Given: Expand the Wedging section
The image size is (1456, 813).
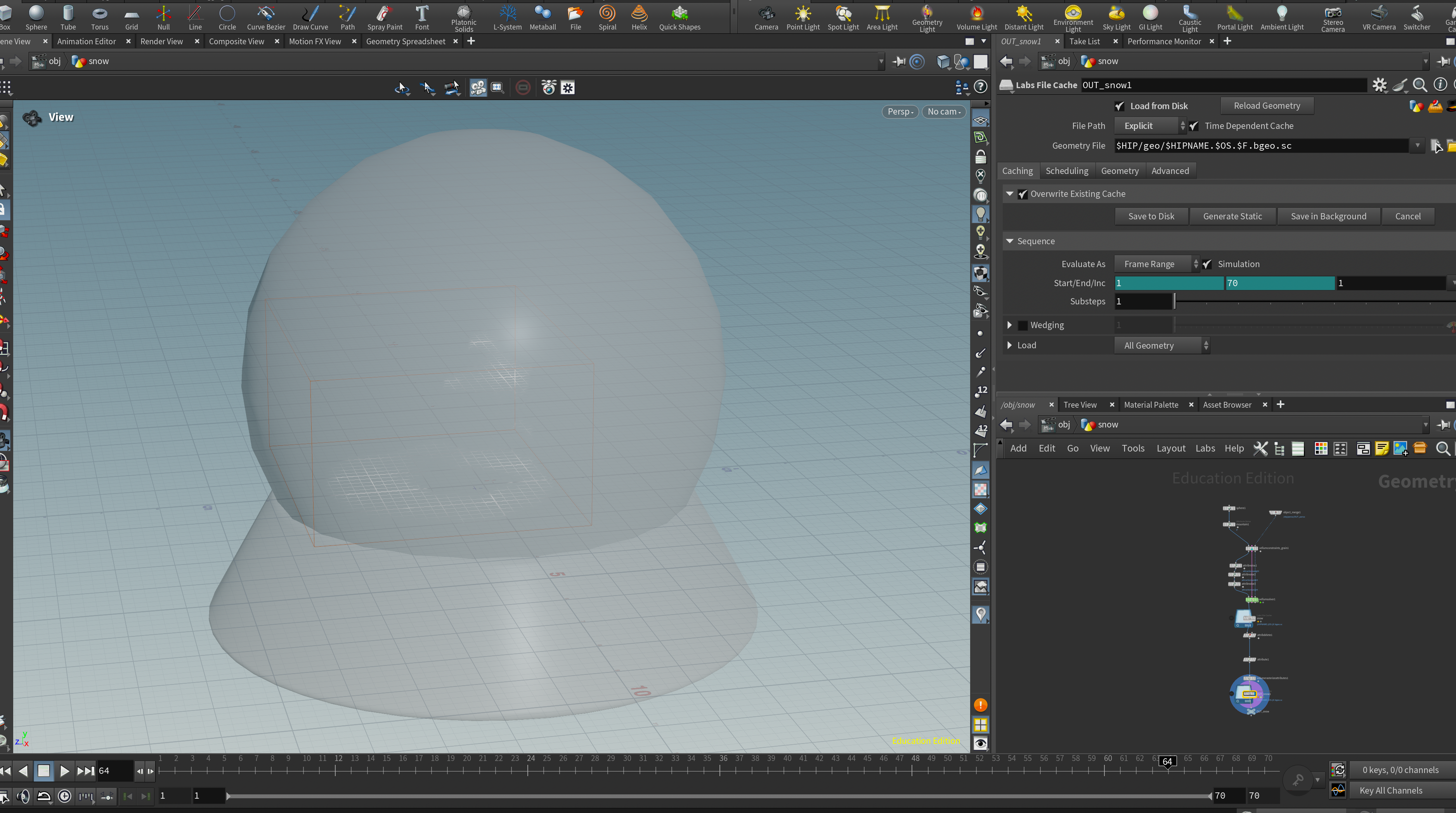Looking at the screenshot, I should coord(1009,325).
